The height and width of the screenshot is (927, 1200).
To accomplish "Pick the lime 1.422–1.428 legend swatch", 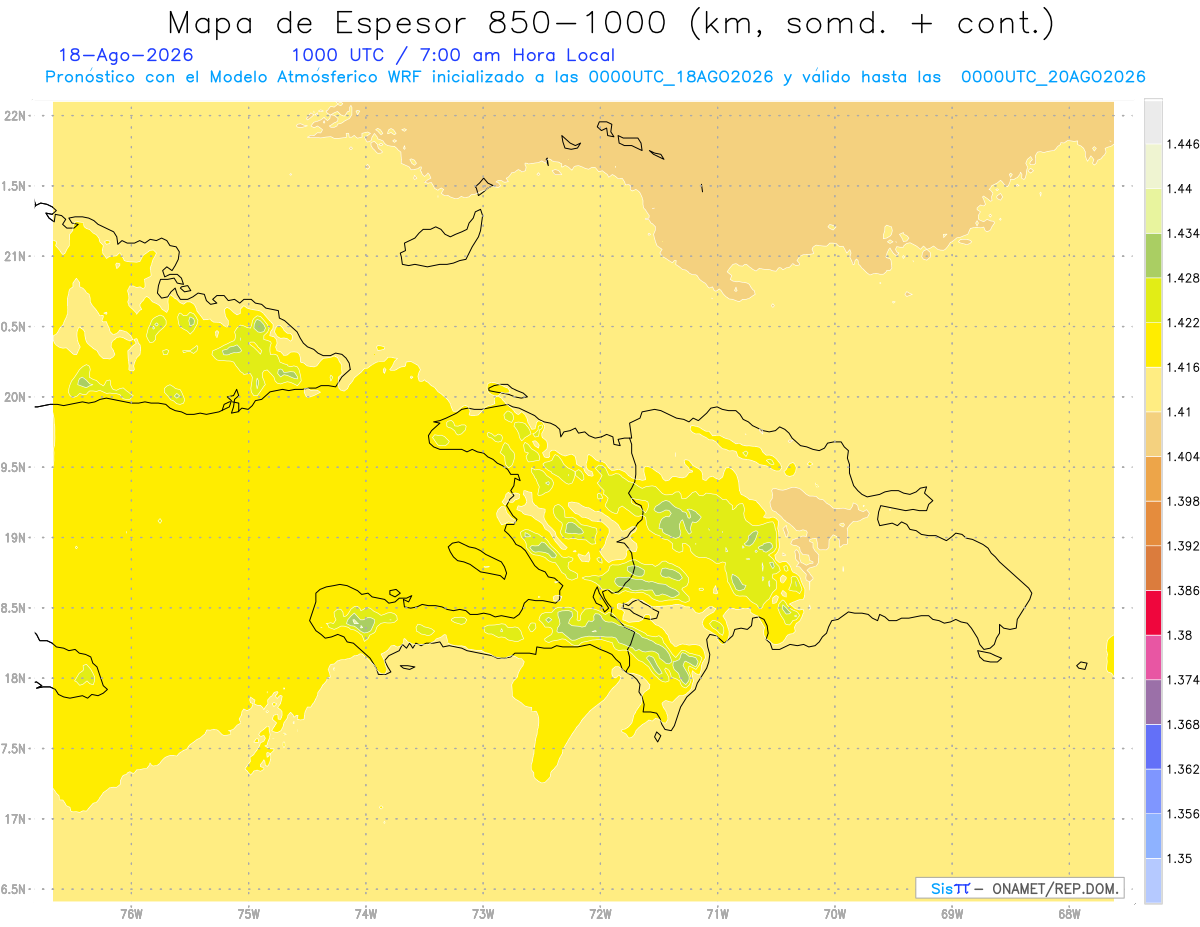I will (x=1153, y=300).
